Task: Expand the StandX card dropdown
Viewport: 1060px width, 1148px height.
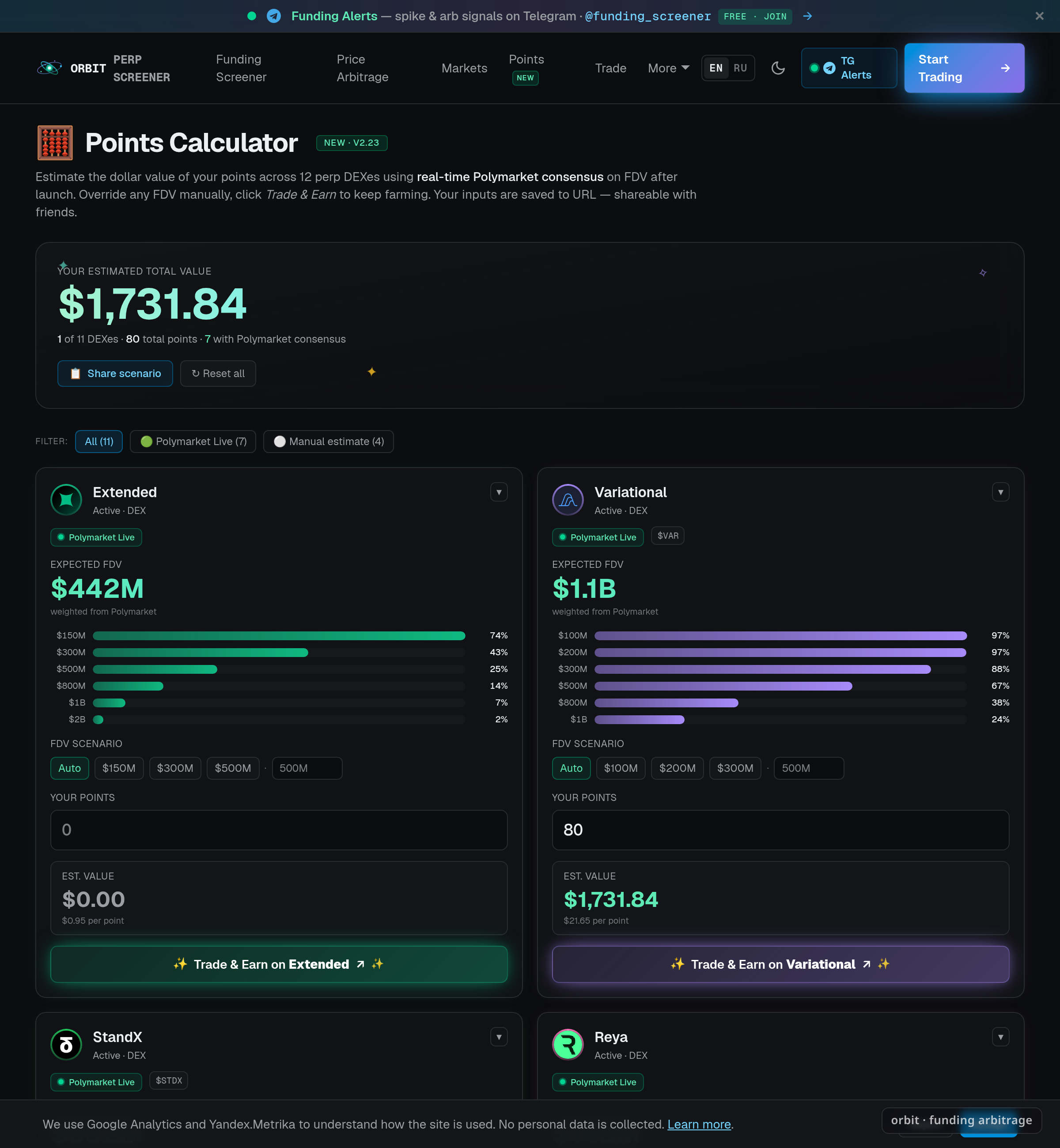Action: (x=499, y=1037)
